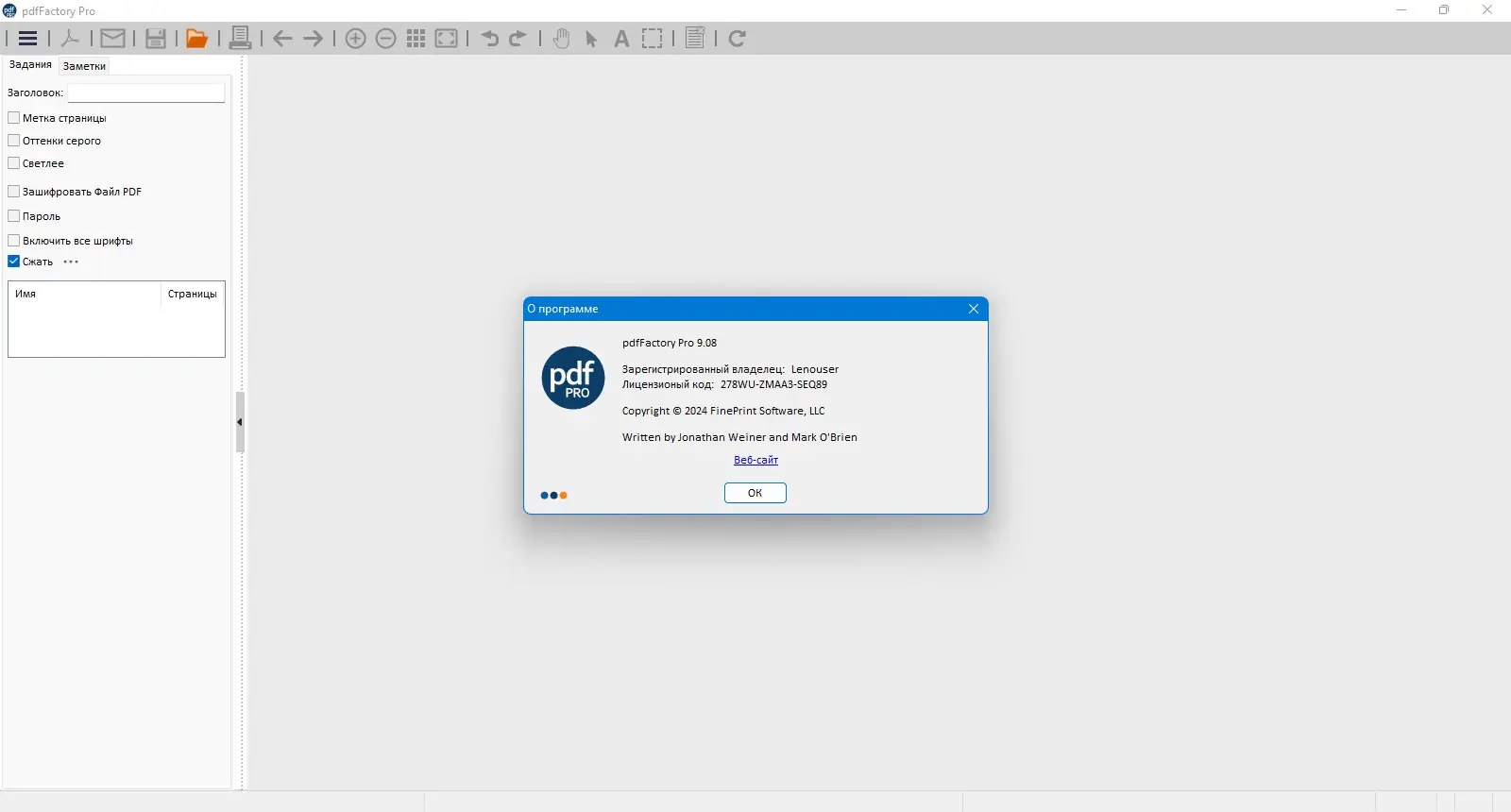Click the OK button in dialog
This screenshot has width=1511, height=812.
tap(755, 493)
